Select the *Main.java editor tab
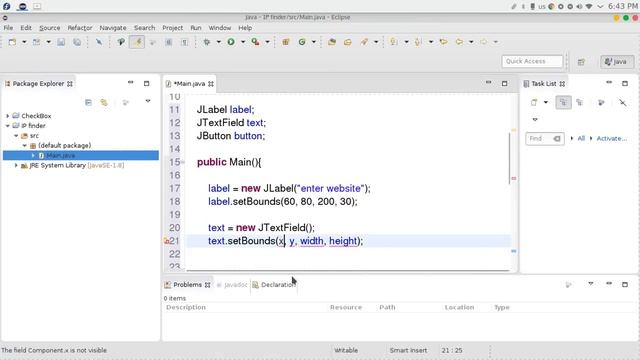 click(x=189, y=84)
